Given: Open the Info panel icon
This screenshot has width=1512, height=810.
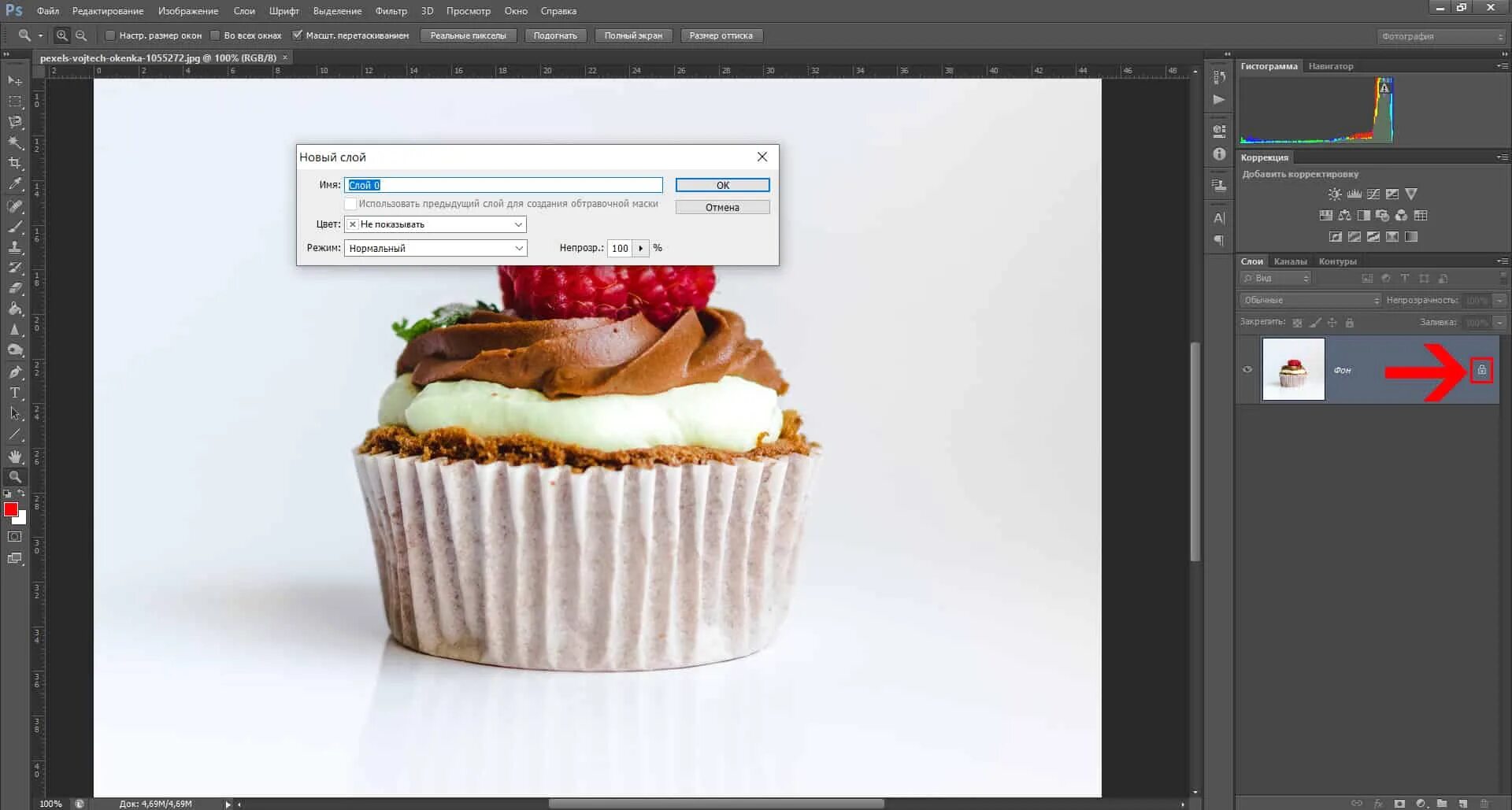Looking at the screenshot, I should point(1219,154).
